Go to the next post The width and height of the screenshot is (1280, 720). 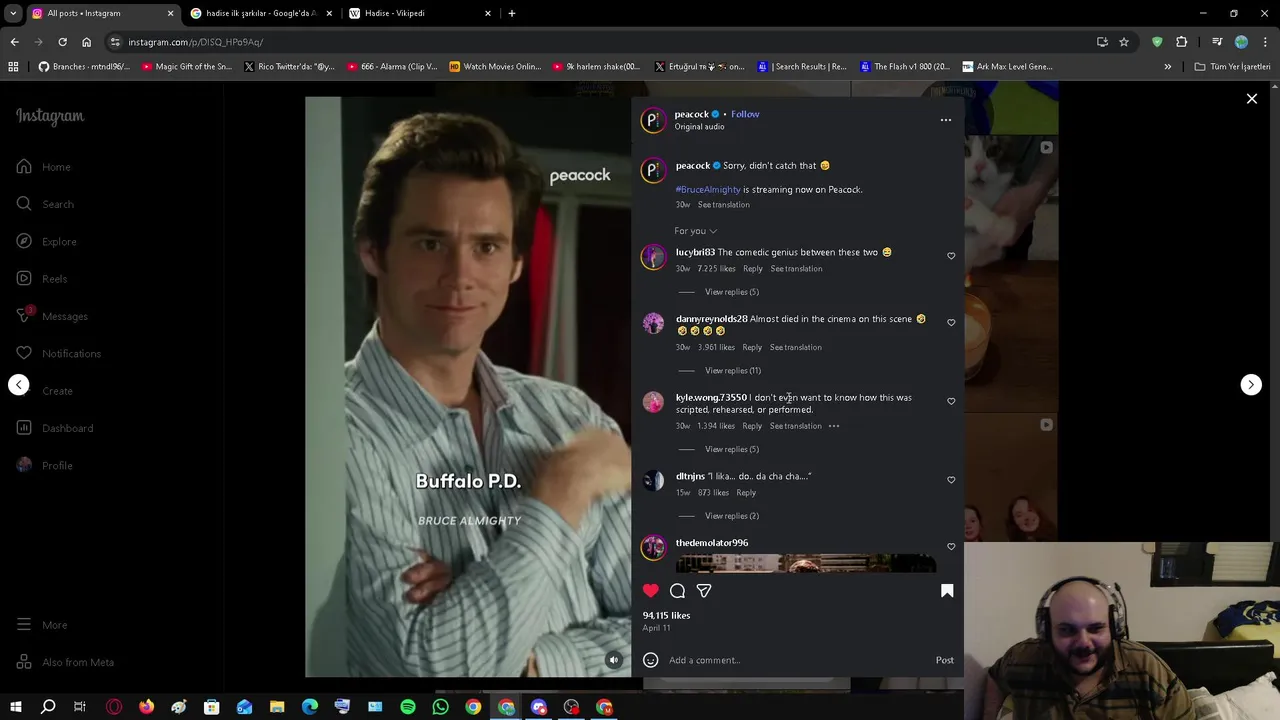(x=1251, y=385)
